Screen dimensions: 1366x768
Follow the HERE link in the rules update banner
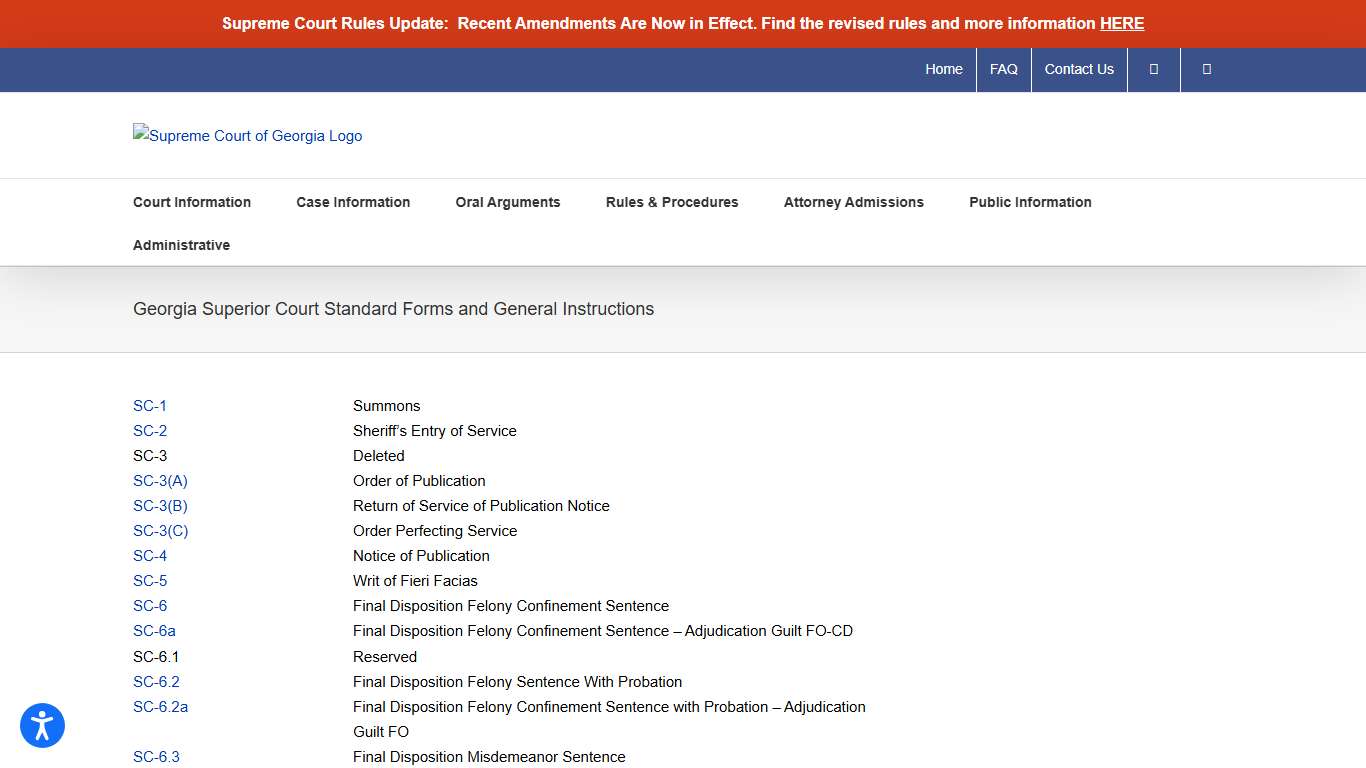tap(1121, 23)
